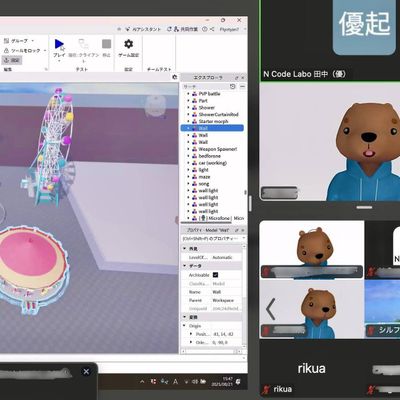Select the rikua participant tile
400x400 pixels.
pos(311,369)
